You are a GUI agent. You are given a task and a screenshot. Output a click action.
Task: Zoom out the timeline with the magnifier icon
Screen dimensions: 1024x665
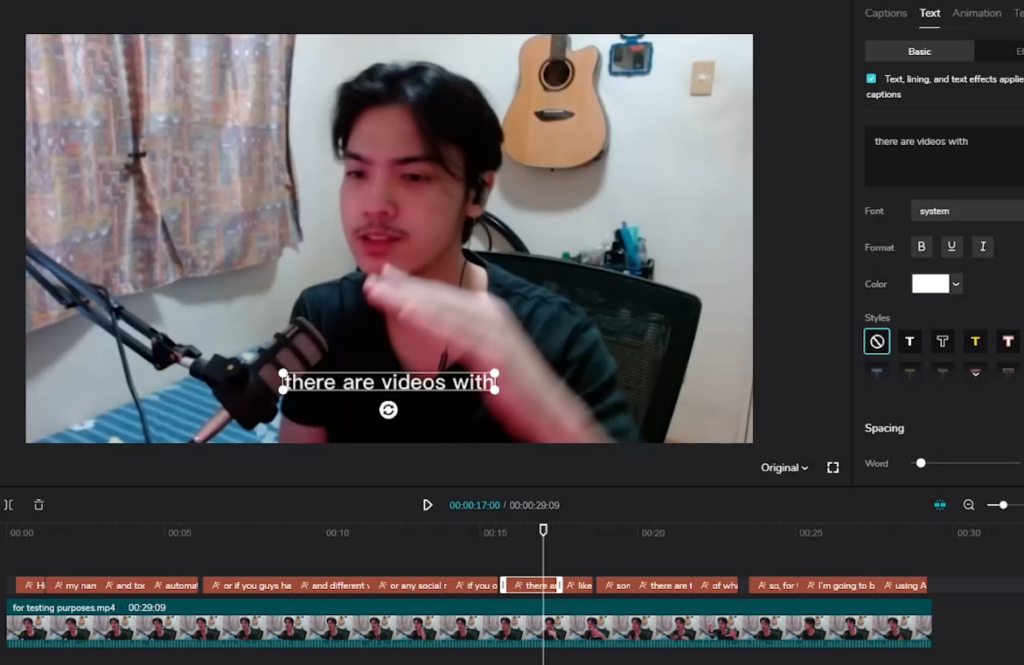[968, 505]
